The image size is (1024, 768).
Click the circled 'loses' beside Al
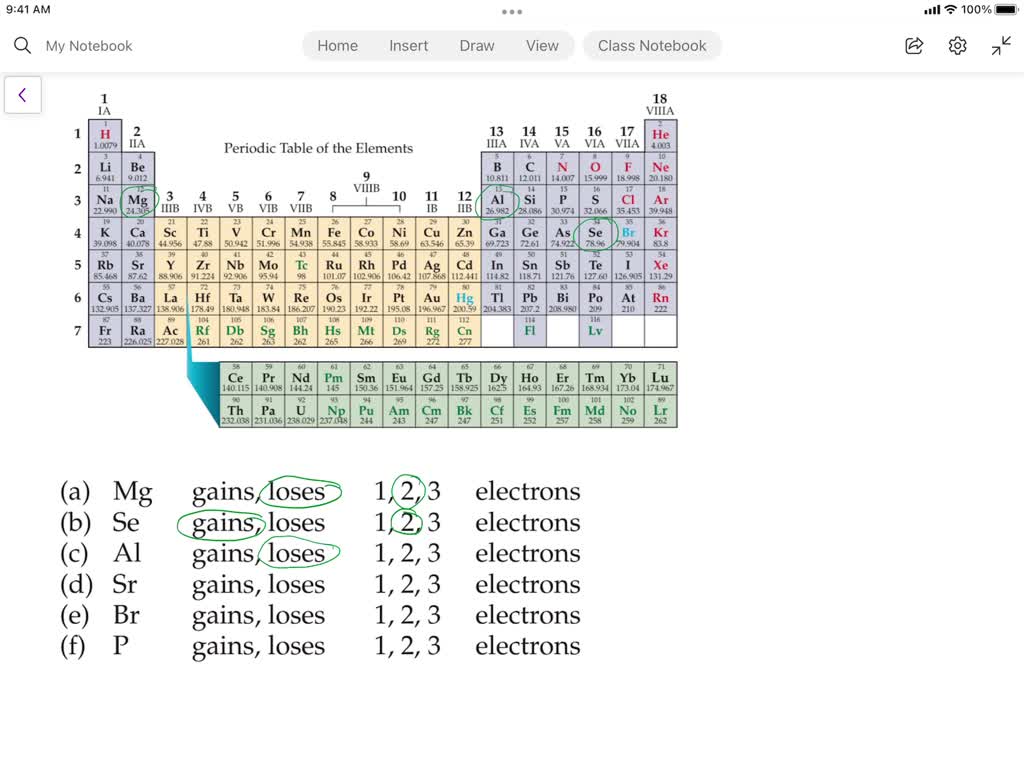tap(297, 553)
